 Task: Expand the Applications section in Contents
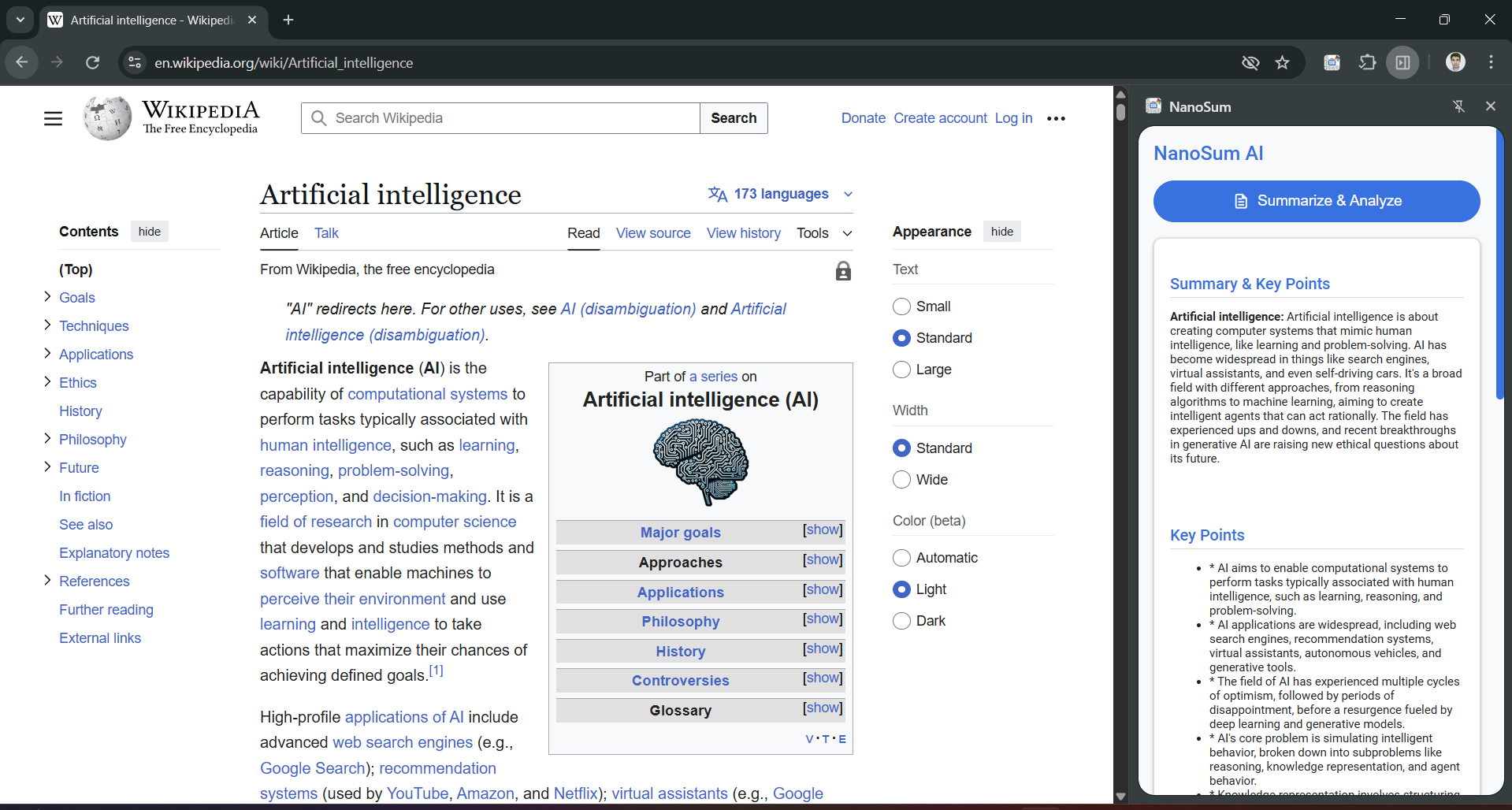(47, 353)
